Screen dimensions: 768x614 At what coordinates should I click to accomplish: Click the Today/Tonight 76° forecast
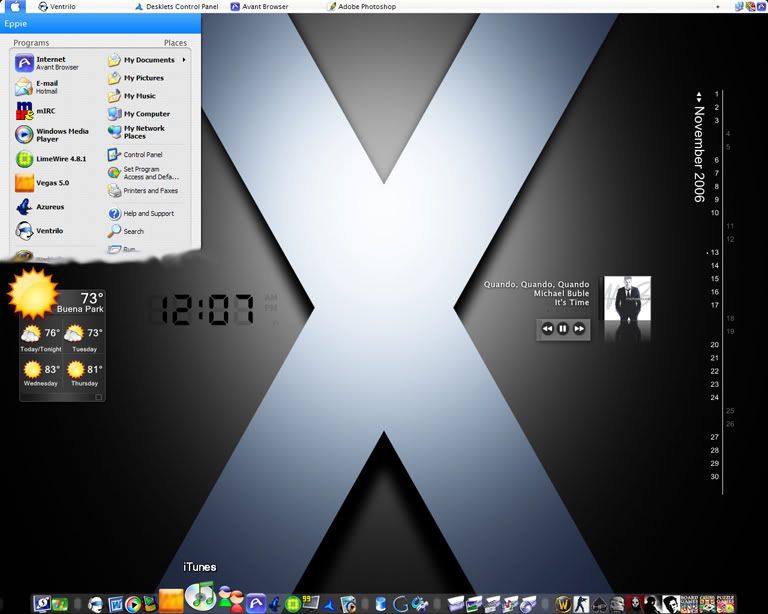[41, 339]
